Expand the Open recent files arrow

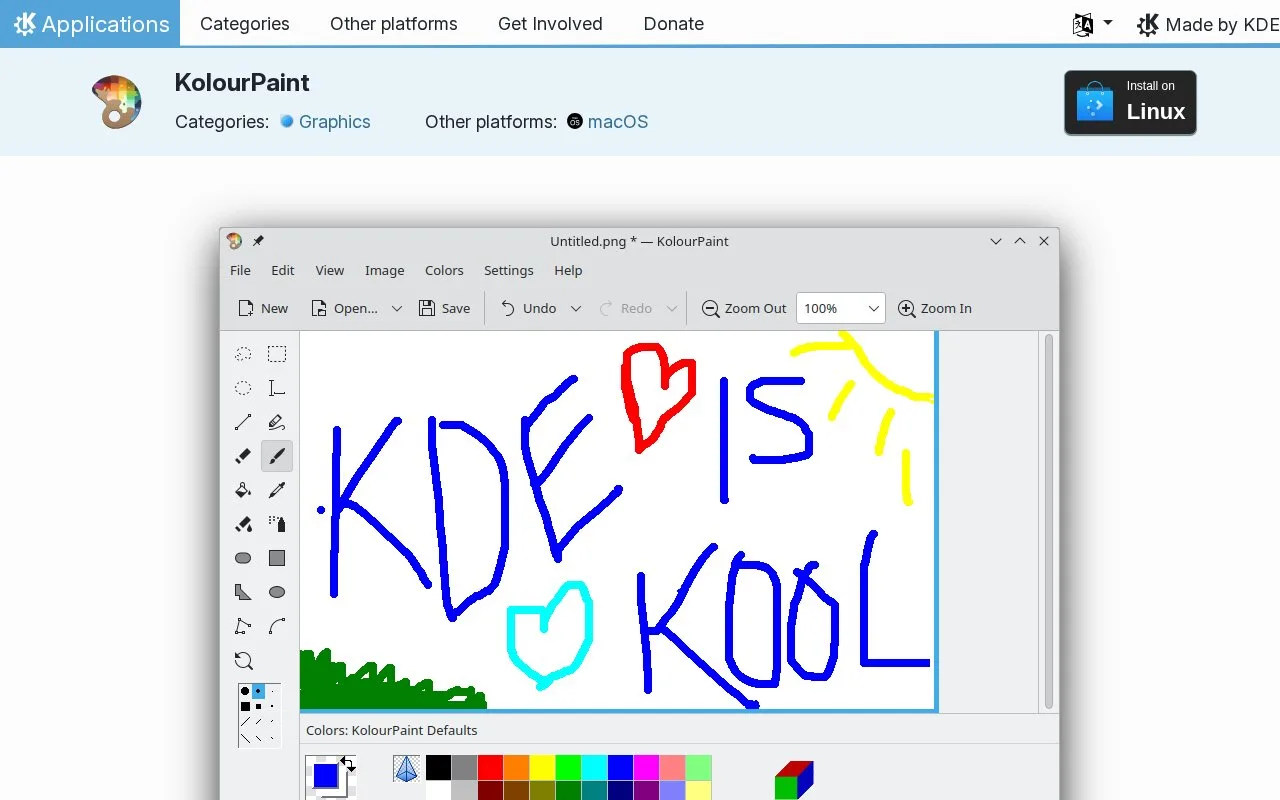click(x=396, y=308)
